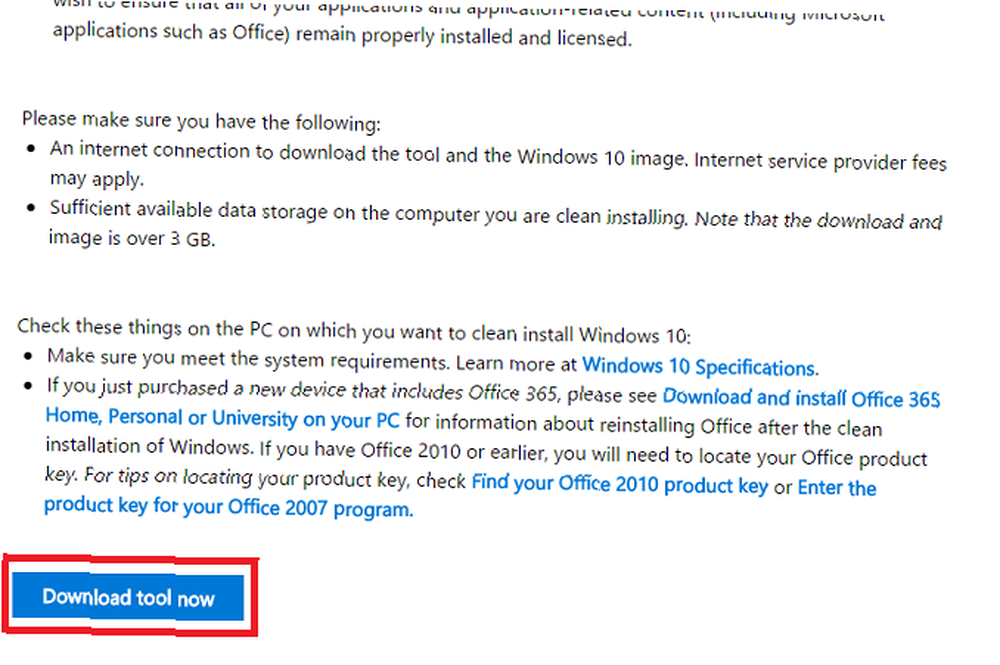
Task: Click 'product key for your Office 2007 program' link text
Action: coord(228,507)
